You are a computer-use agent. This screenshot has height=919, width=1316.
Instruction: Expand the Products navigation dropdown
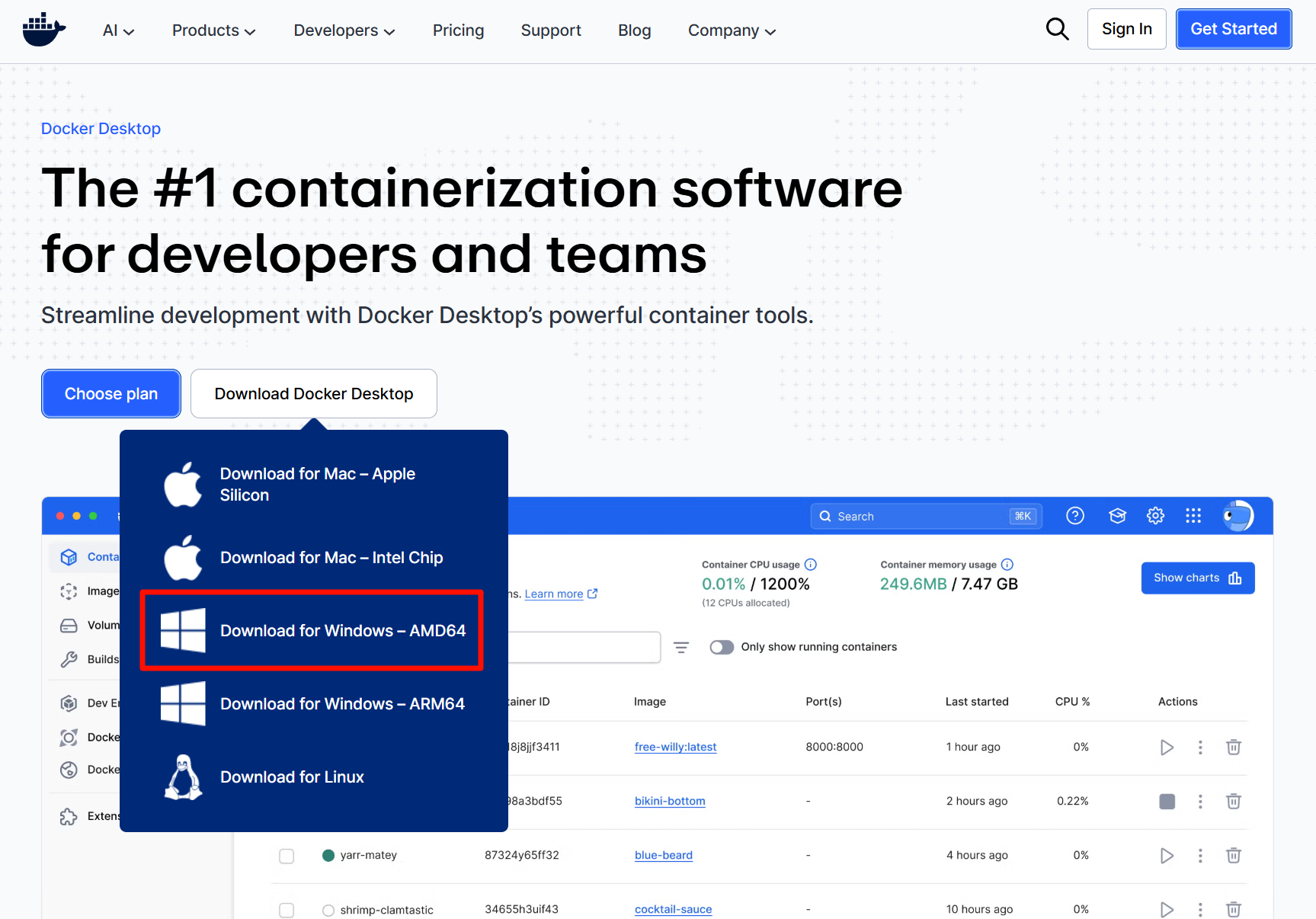tap(213, 30)
